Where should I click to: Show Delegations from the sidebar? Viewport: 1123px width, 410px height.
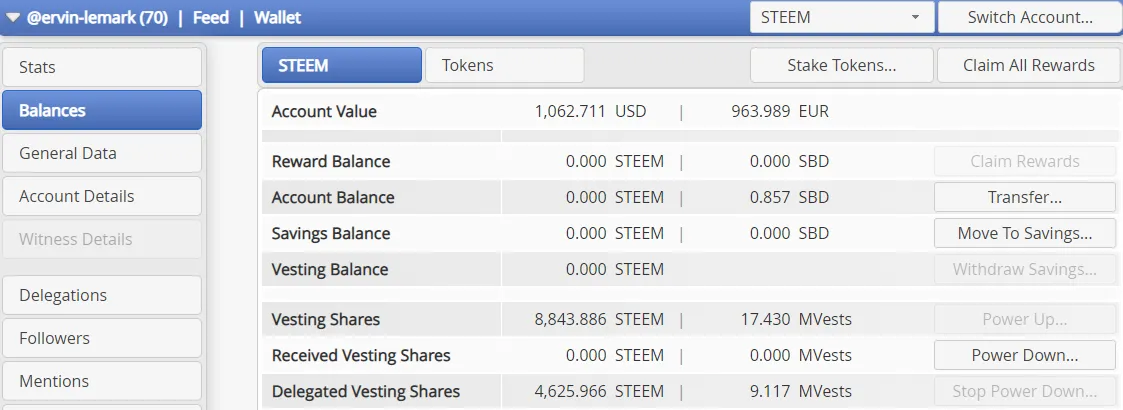102,295
